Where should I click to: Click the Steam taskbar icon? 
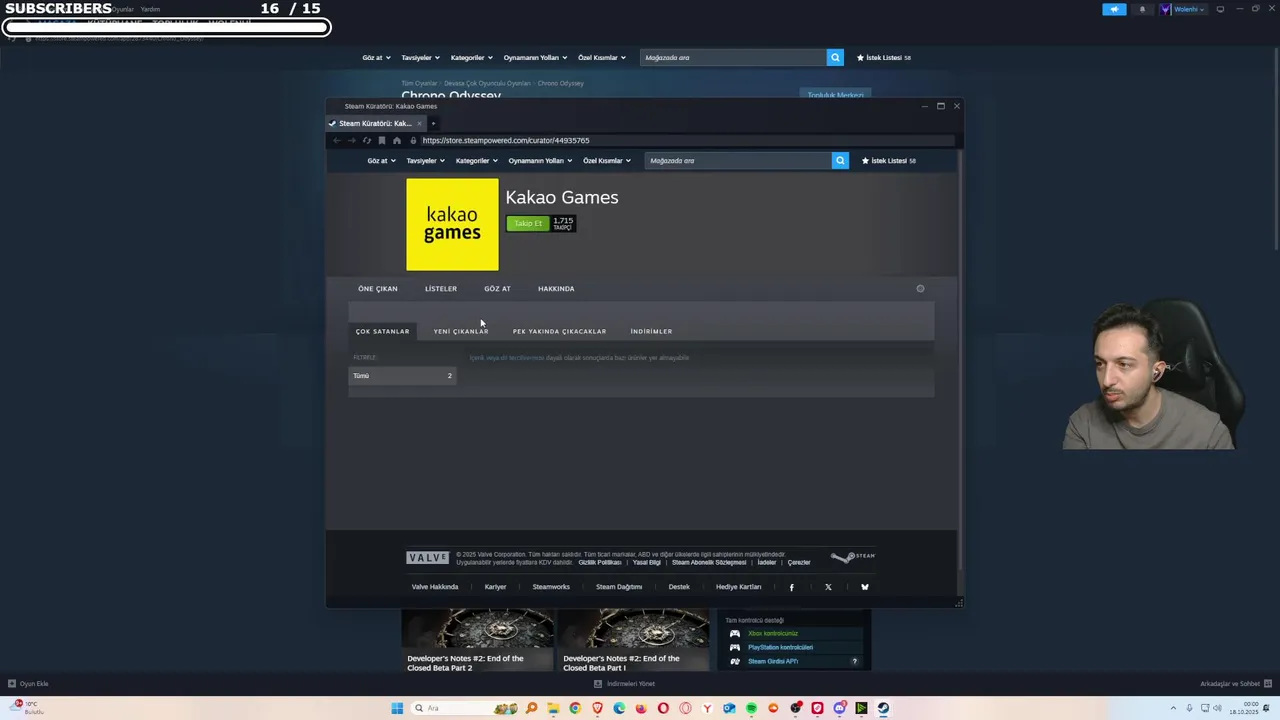[883, 708]
